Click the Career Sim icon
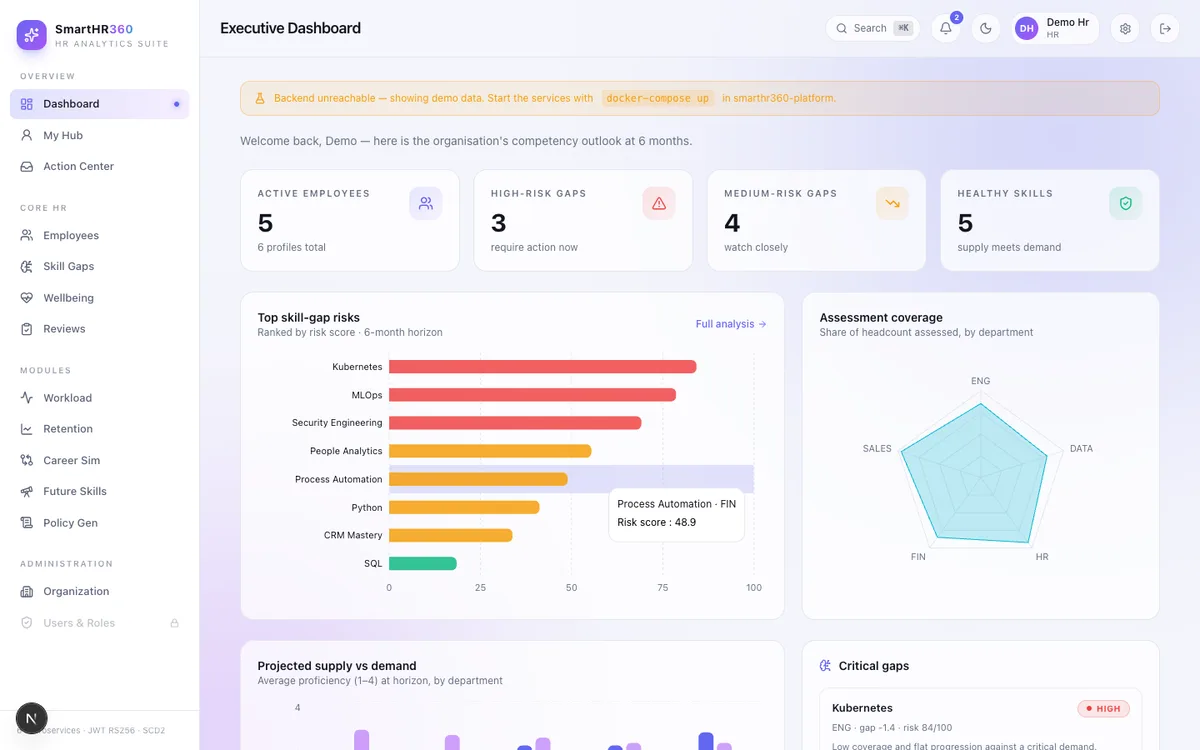The width and height of the screenshot is (1200, 750). [27, 460]
